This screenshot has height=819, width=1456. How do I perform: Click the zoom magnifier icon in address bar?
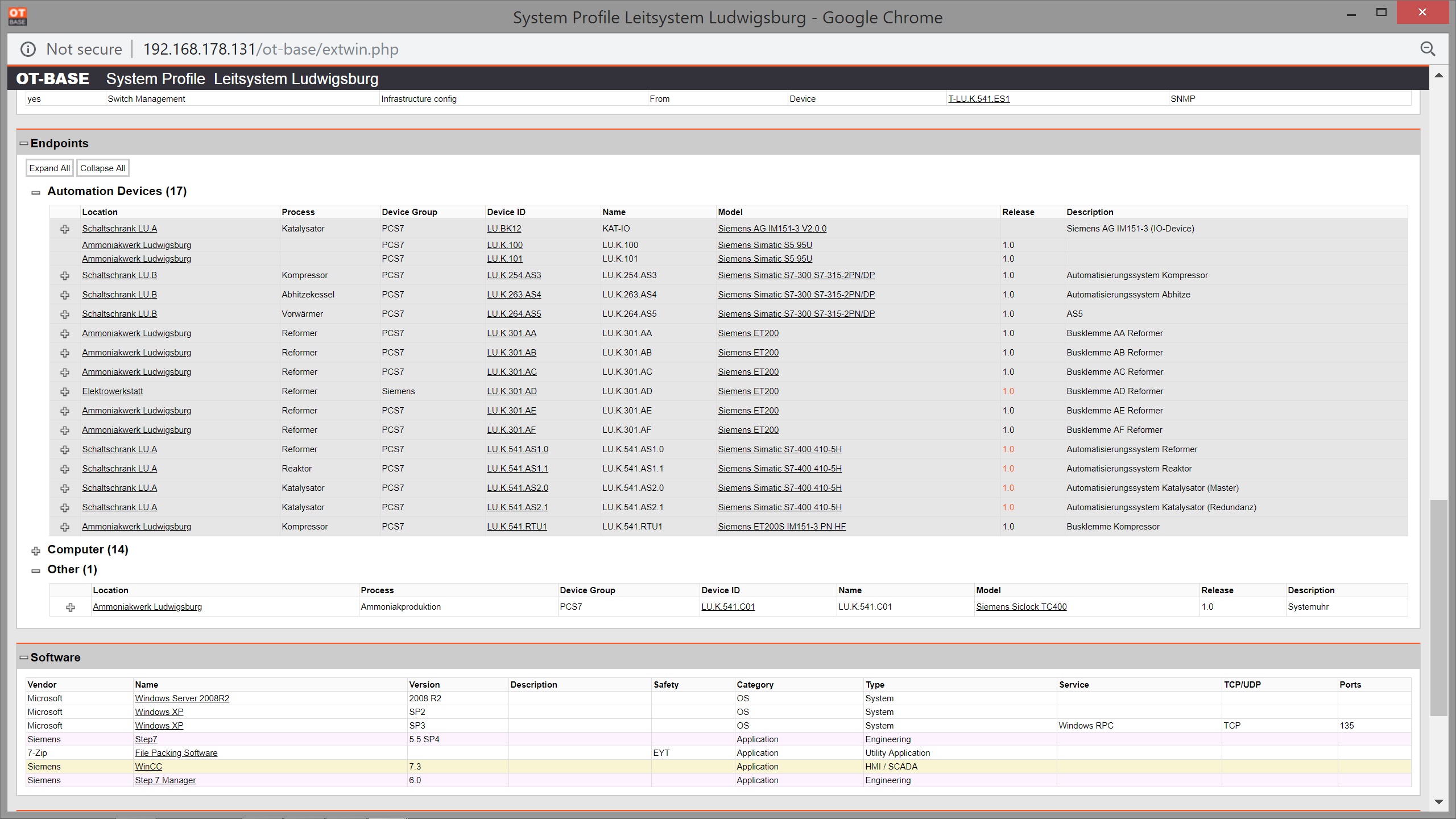click(x=1428, y=49)
